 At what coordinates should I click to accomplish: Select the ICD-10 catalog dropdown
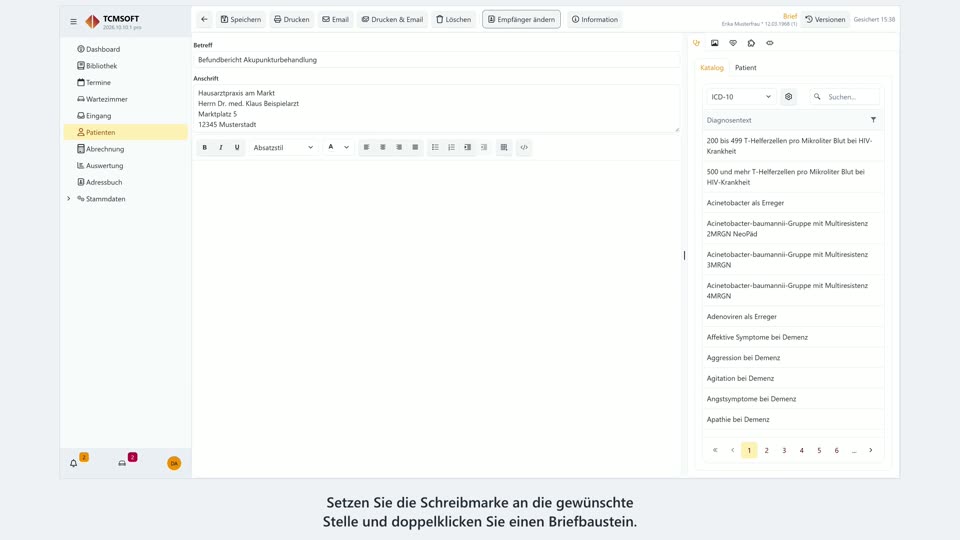(741, 97)
